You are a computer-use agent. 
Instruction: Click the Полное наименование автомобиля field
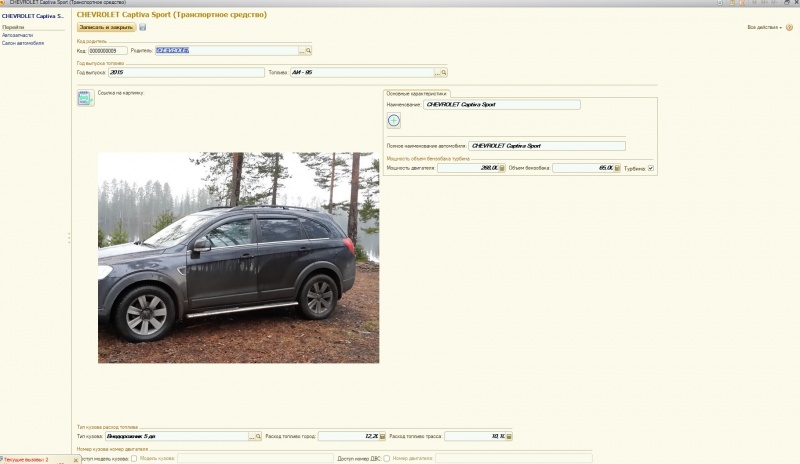point(547,146)
